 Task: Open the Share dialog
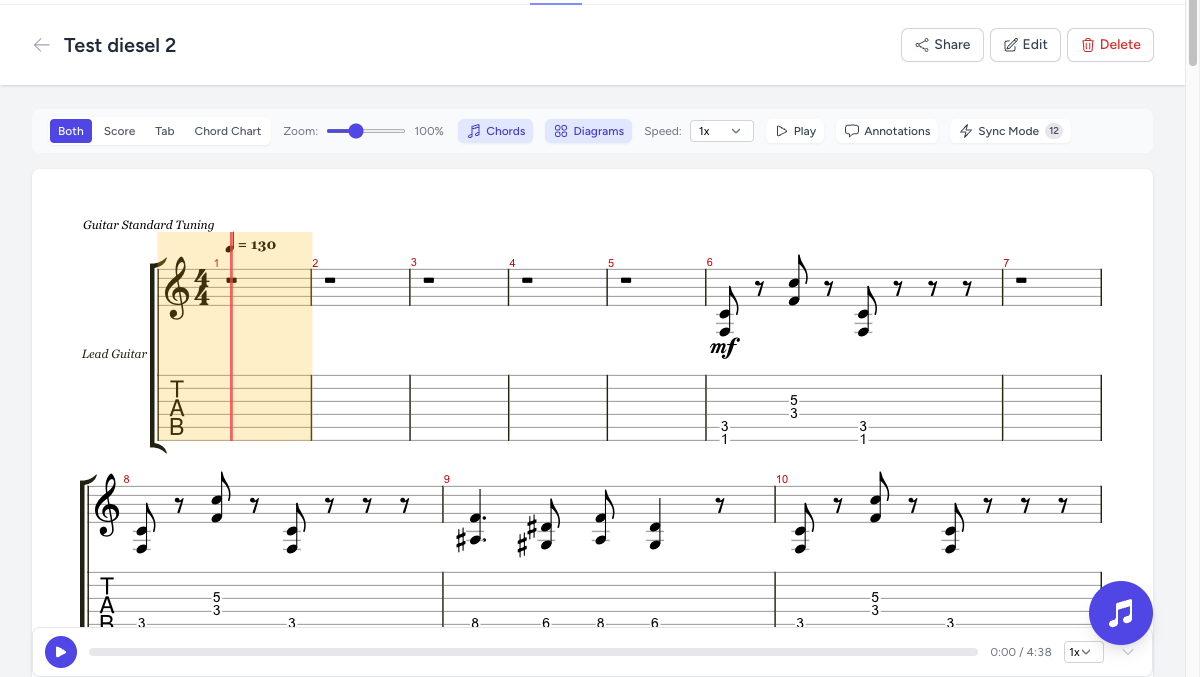click(941, 44)
